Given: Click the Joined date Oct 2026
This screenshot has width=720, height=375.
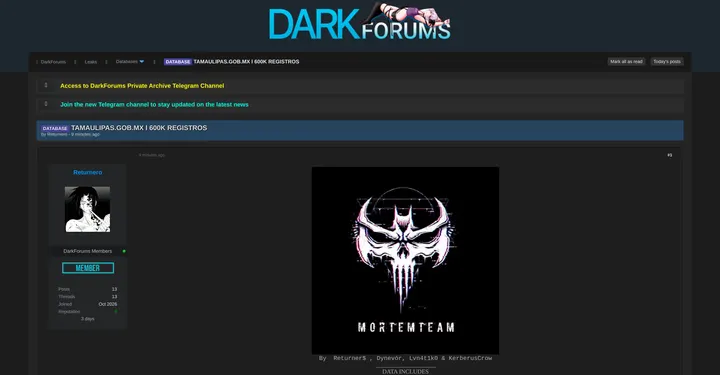Looking at the screenshot, I should coord(108,304).
